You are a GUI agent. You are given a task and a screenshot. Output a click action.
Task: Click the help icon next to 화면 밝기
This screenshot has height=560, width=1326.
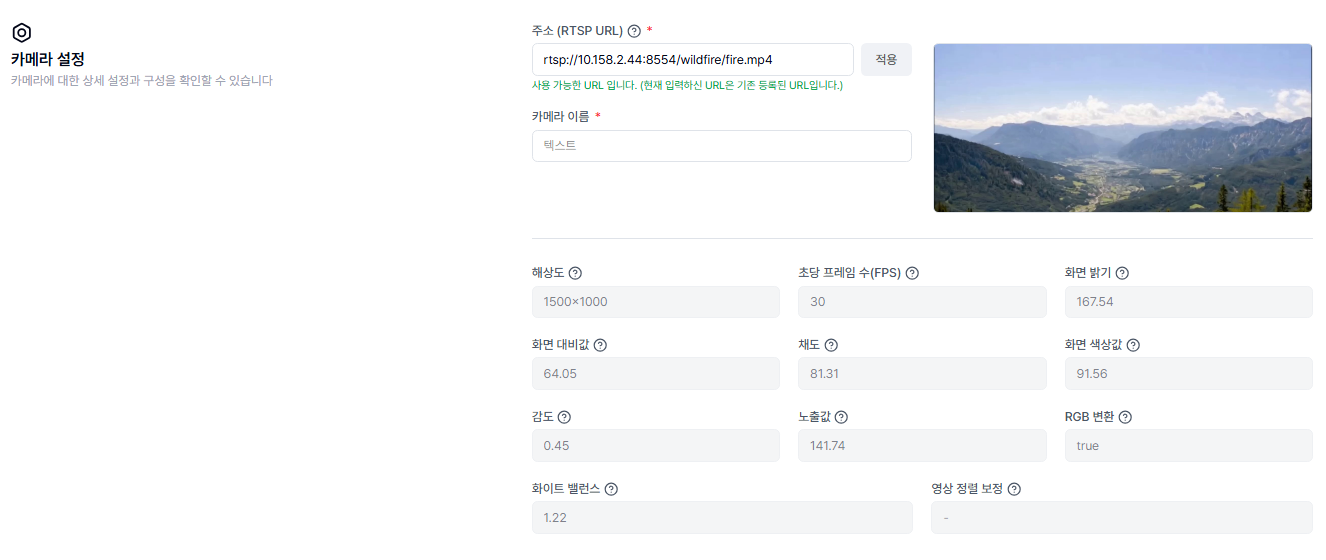tap(1122, 273)
